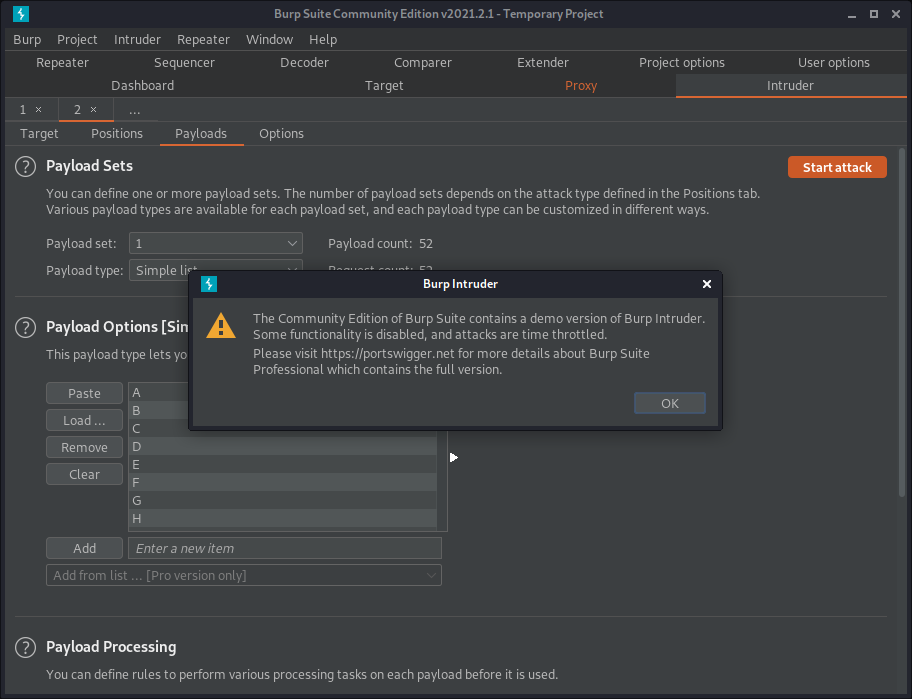Open the Window menu
This screenshot has height=699, width=912.
(x=269, y=40)
